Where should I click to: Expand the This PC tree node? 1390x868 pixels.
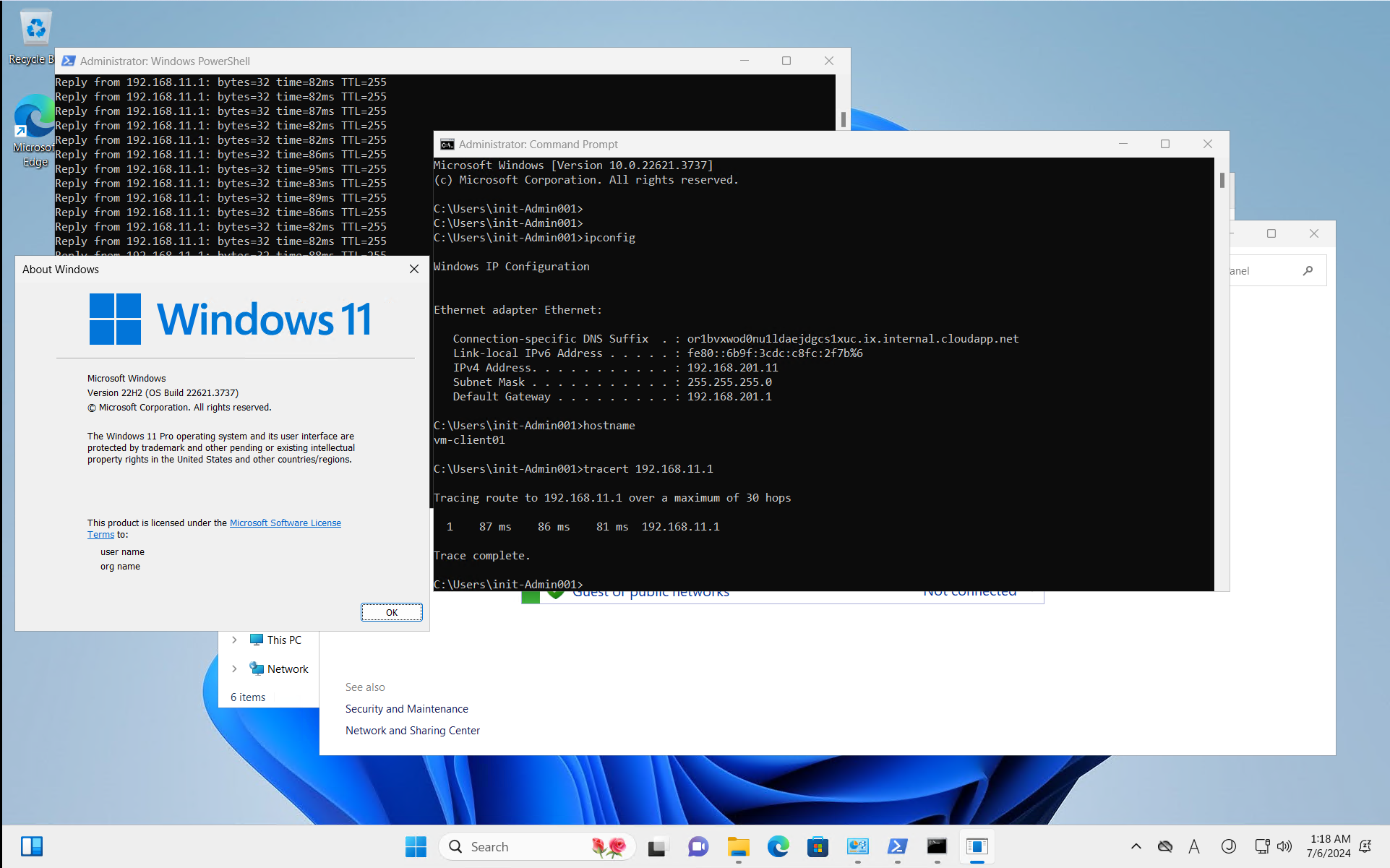[x=234, y=640]
